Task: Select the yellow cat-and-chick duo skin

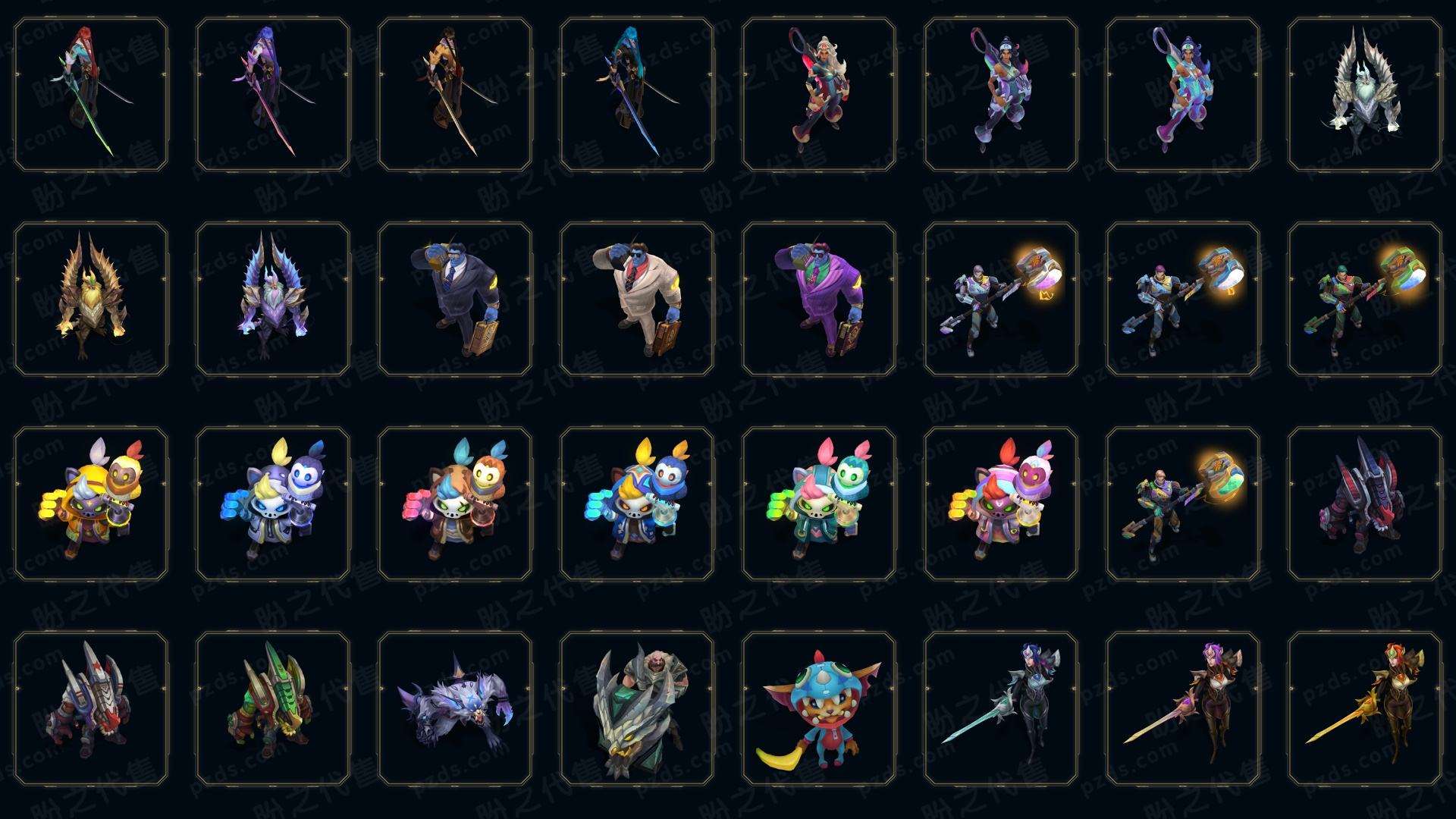Action: click(91, 504)
